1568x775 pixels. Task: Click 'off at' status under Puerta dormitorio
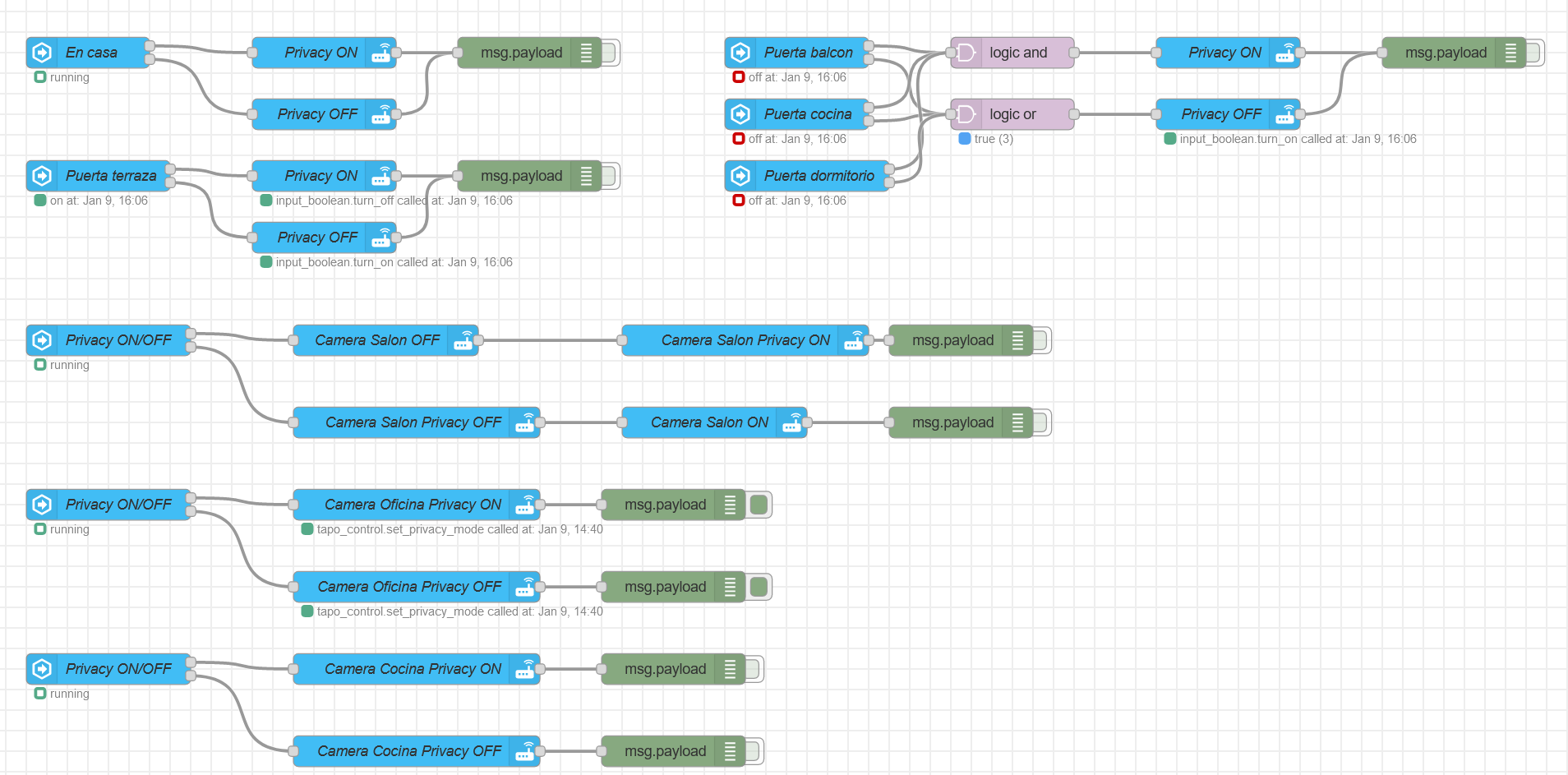point(797,201)
